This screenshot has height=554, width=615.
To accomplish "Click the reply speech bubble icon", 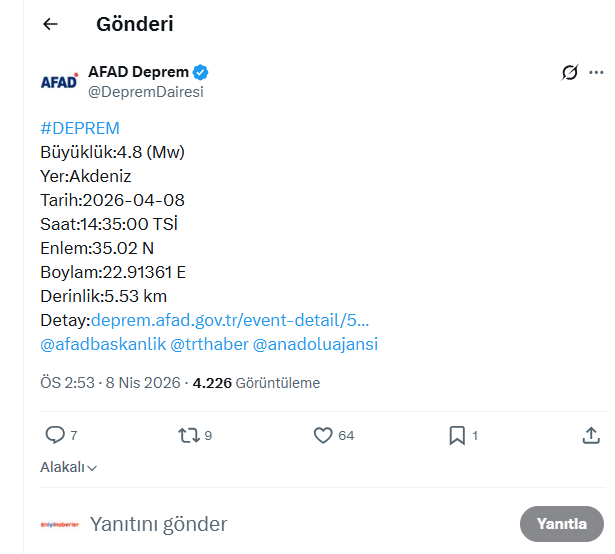I will coord(55,435).
